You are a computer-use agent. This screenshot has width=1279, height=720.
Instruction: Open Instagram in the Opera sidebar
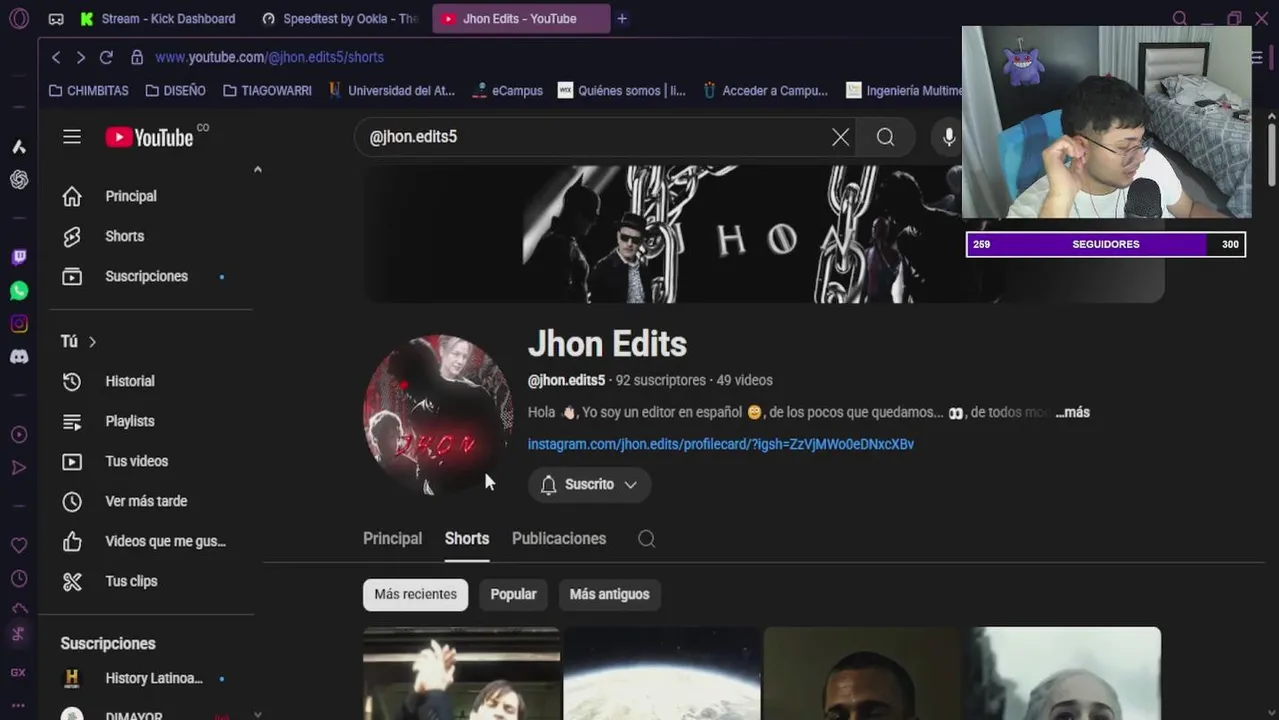coord(19,323)
